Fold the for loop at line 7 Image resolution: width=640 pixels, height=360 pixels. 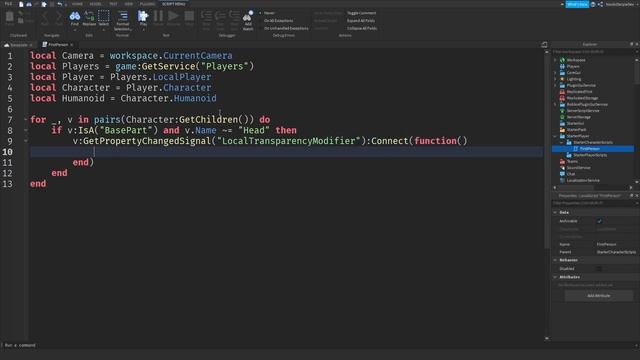[26, 120]
